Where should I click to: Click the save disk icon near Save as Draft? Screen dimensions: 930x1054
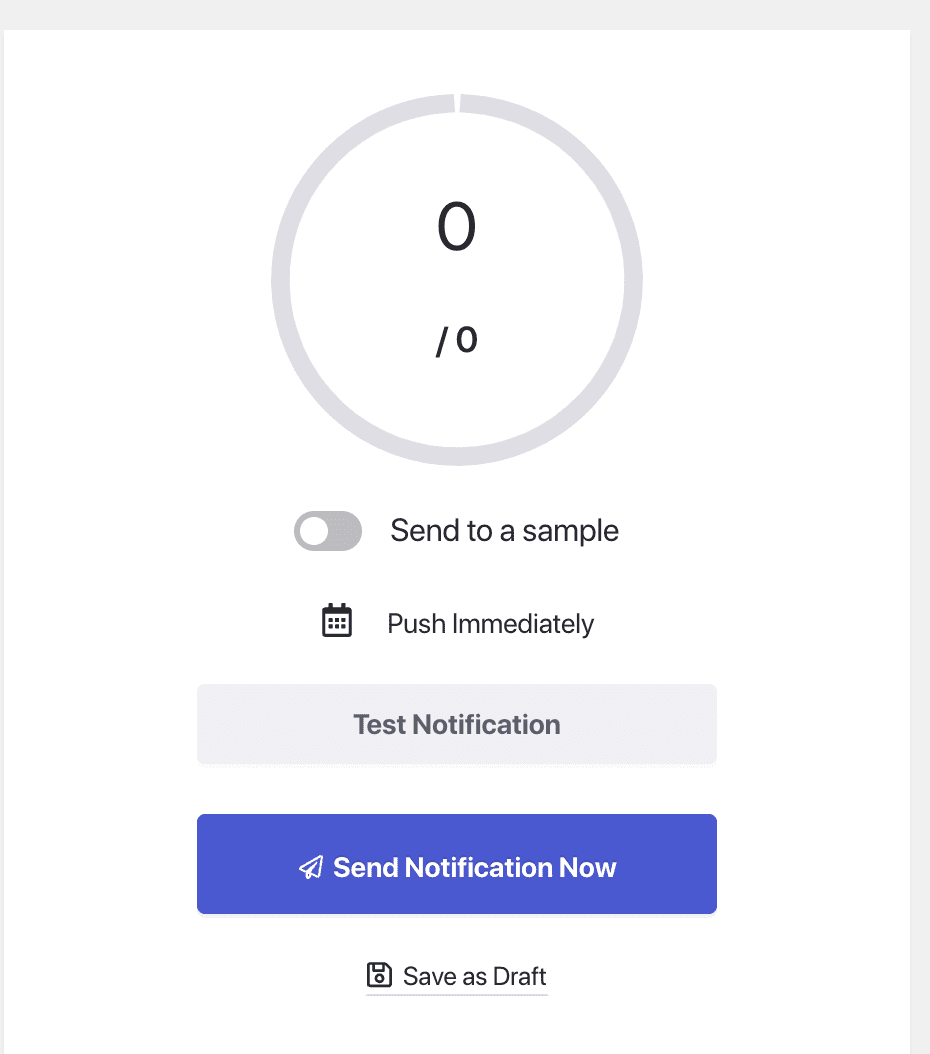tap(378, 975)
